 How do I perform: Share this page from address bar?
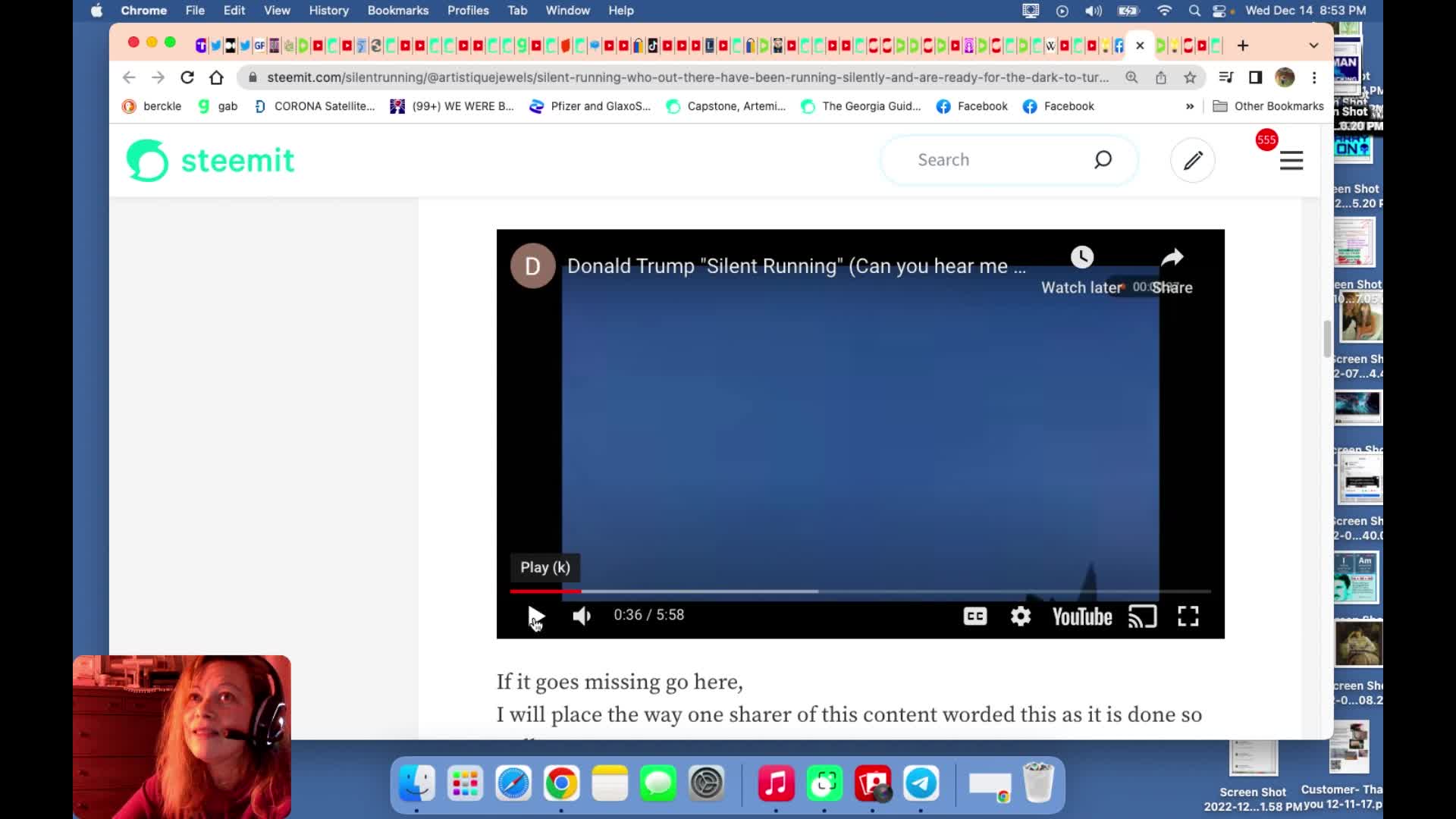[x=1160, y=77]
